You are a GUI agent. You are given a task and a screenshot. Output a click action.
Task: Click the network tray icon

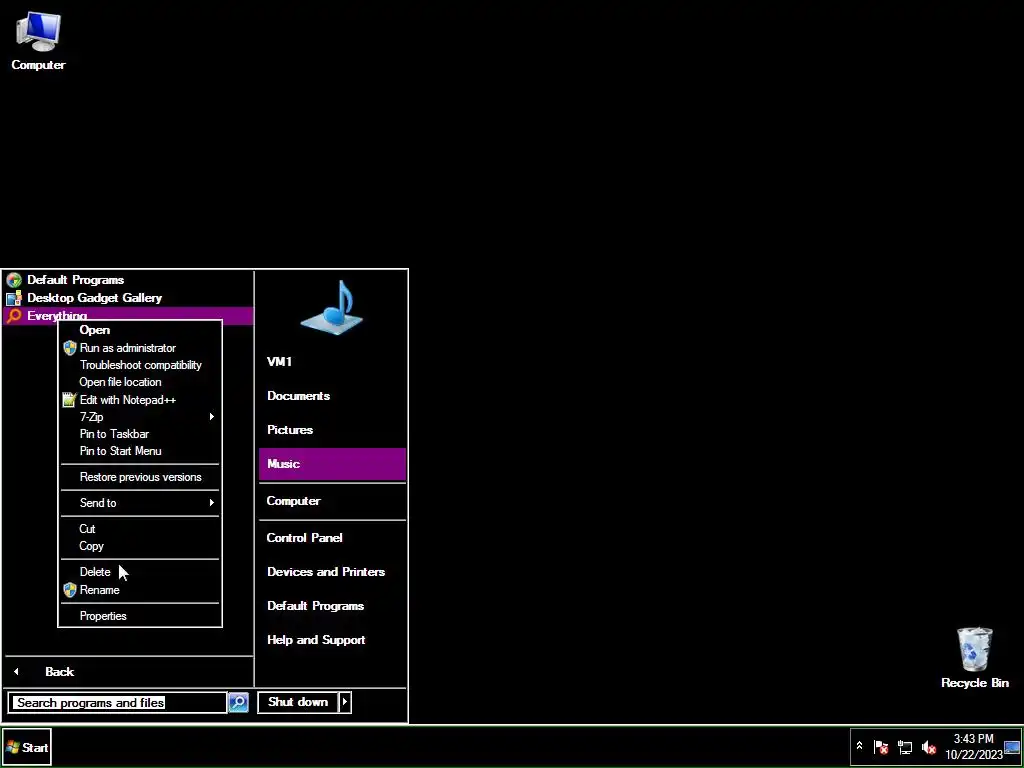[905, 747]
